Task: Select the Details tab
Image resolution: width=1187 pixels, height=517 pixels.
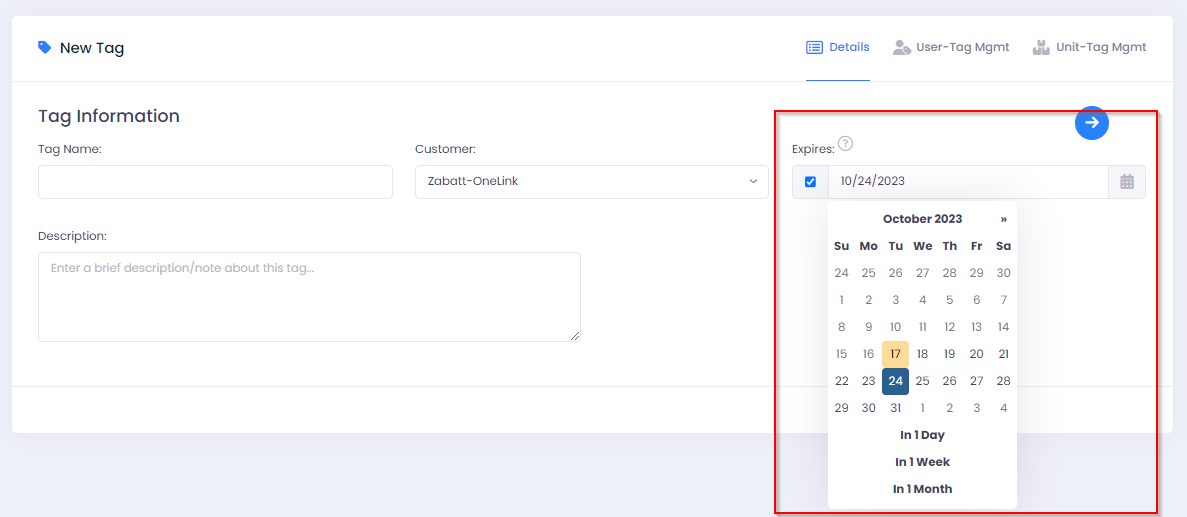Action: pyautogui.click(x=838, y=47)
